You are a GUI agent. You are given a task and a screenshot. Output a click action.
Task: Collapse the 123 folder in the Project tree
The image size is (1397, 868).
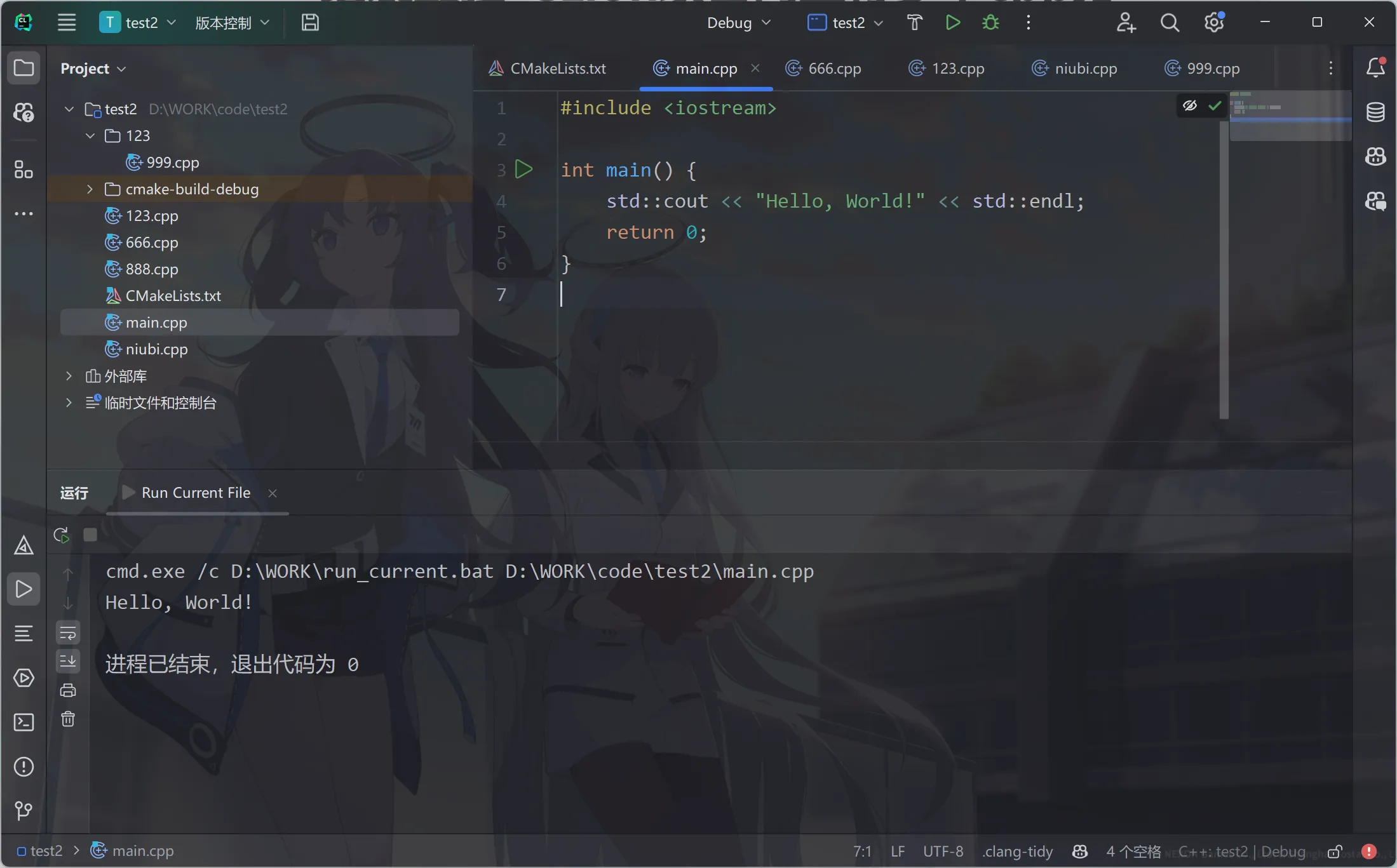[90, 136]
